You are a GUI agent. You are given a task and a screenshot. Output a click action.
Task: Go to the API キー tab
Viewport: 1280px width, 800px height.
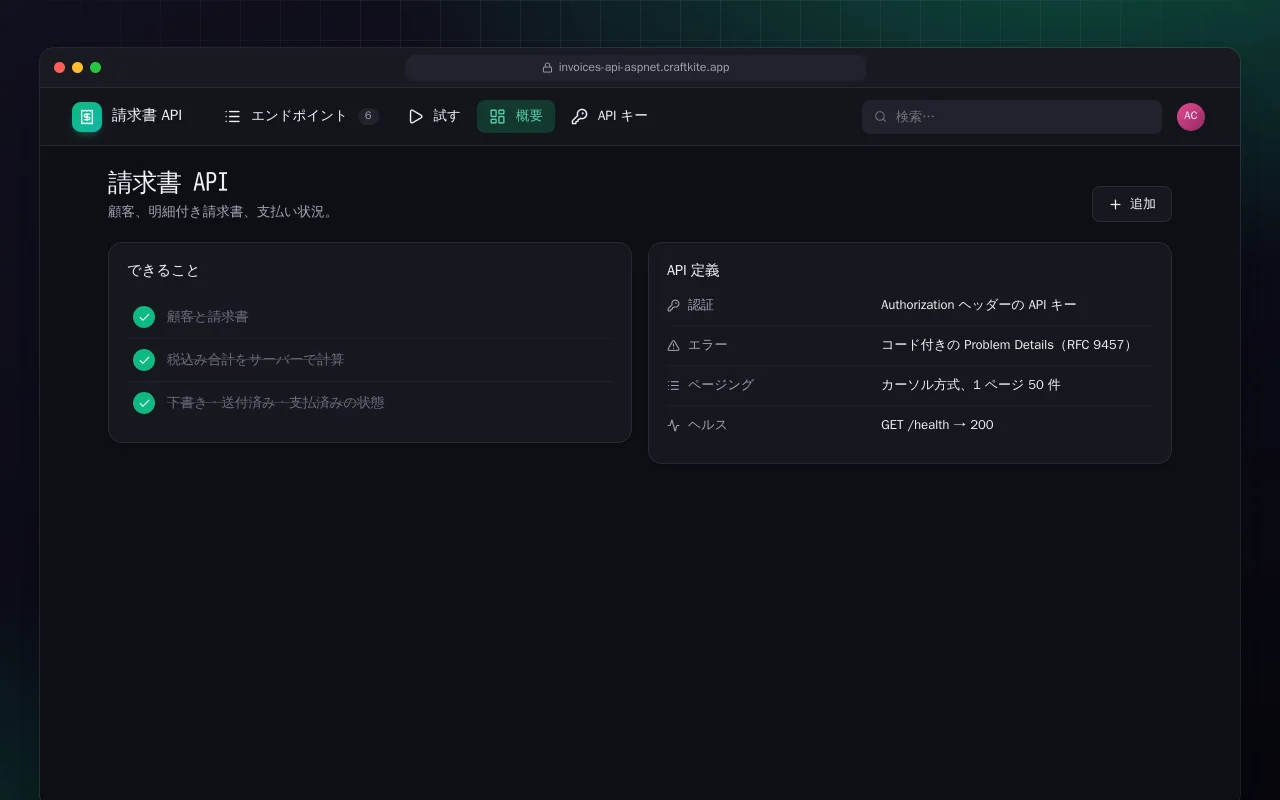click(609, 116)
